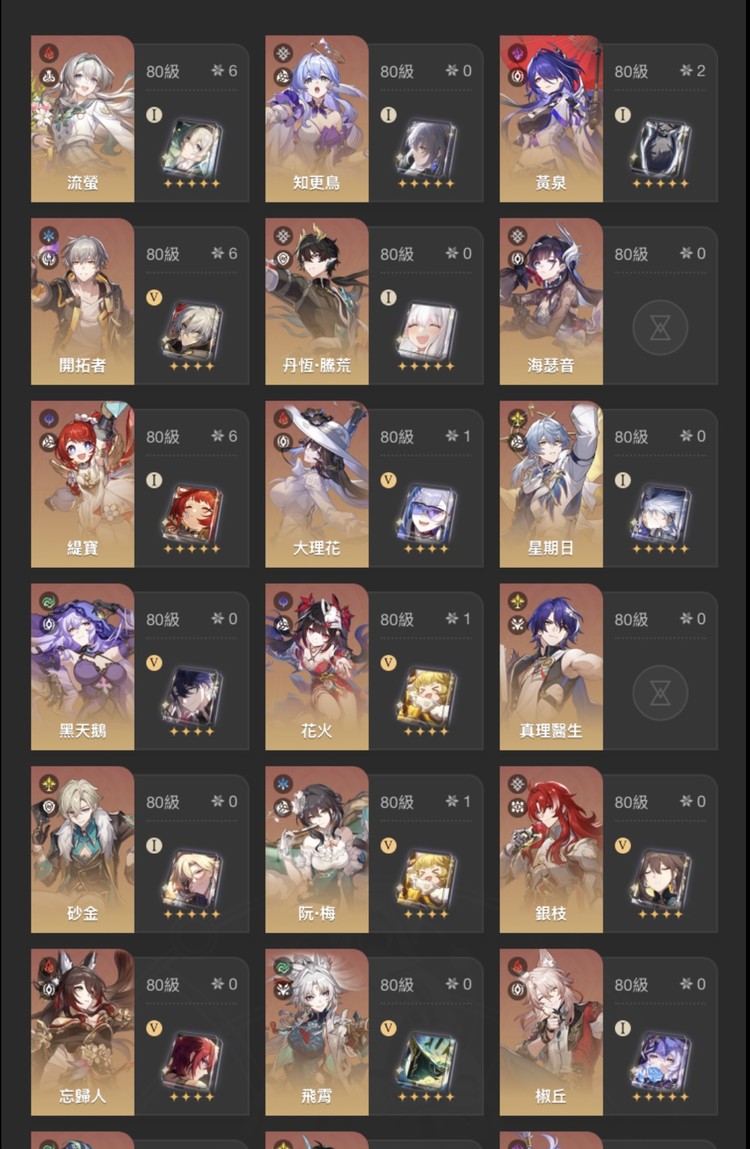Screen dimensions: 750x1149
Task: Select 銀枝 character portrait
Action: (551, 849)
